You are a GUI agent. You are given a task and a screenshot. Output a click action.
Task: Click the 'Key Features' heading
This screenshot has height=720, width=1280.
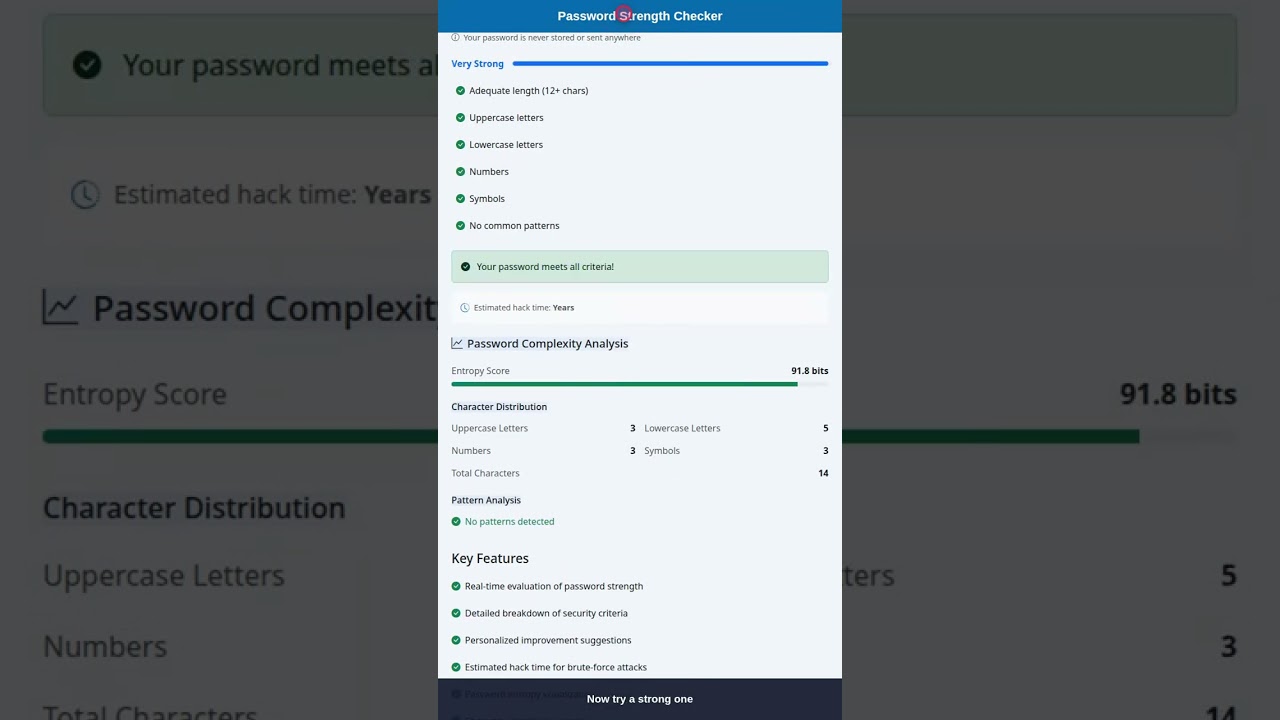[490, 559]
